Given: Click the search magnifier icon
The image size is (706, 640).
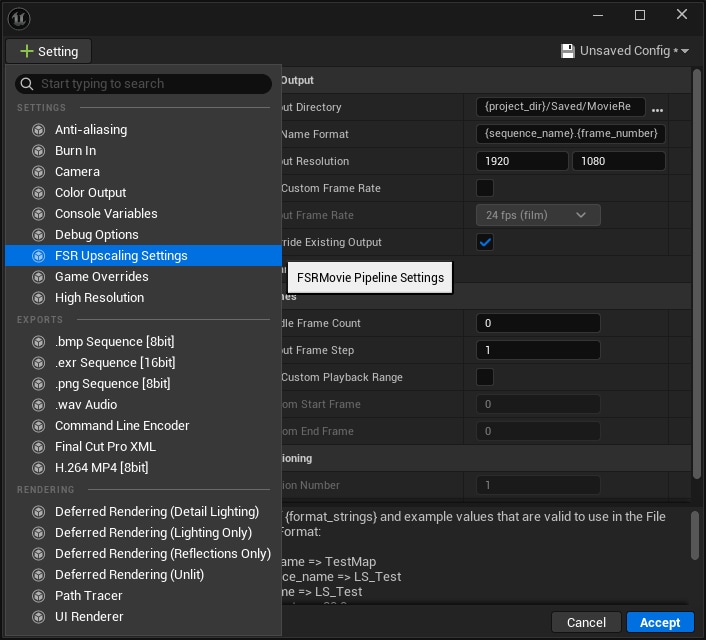Looking at the screenshot, I should click(x=28, y=84).
